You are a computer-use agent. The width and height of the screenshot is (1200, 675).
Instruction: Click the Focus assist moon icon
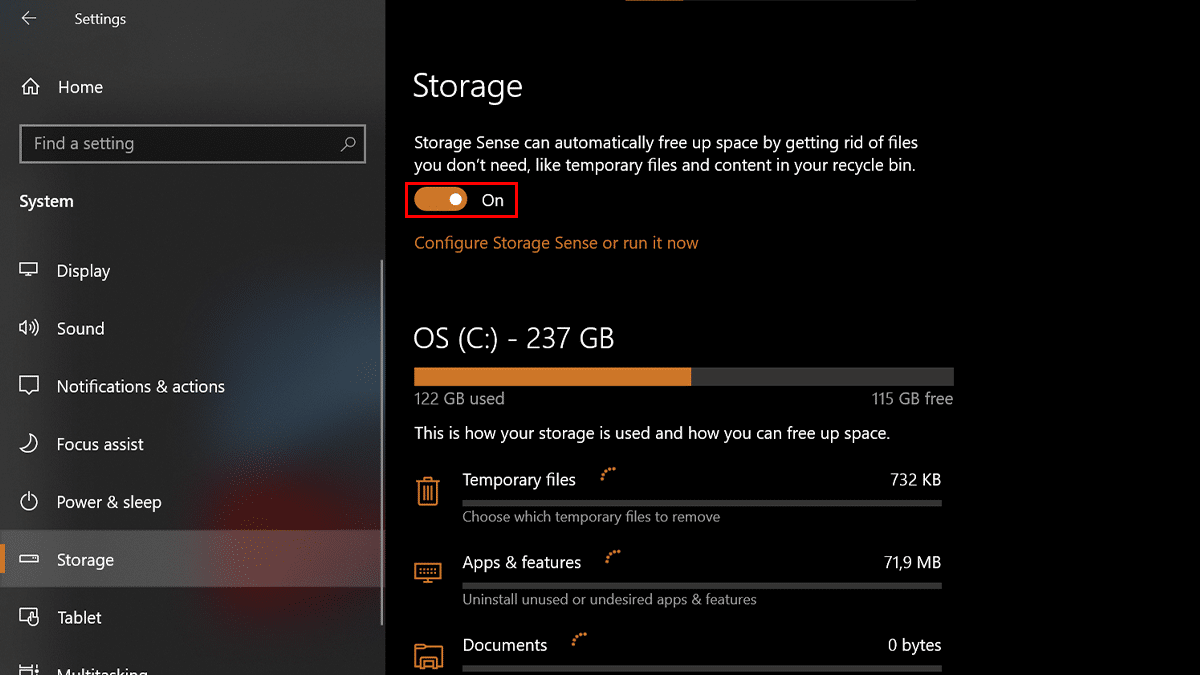click(29, 444)
